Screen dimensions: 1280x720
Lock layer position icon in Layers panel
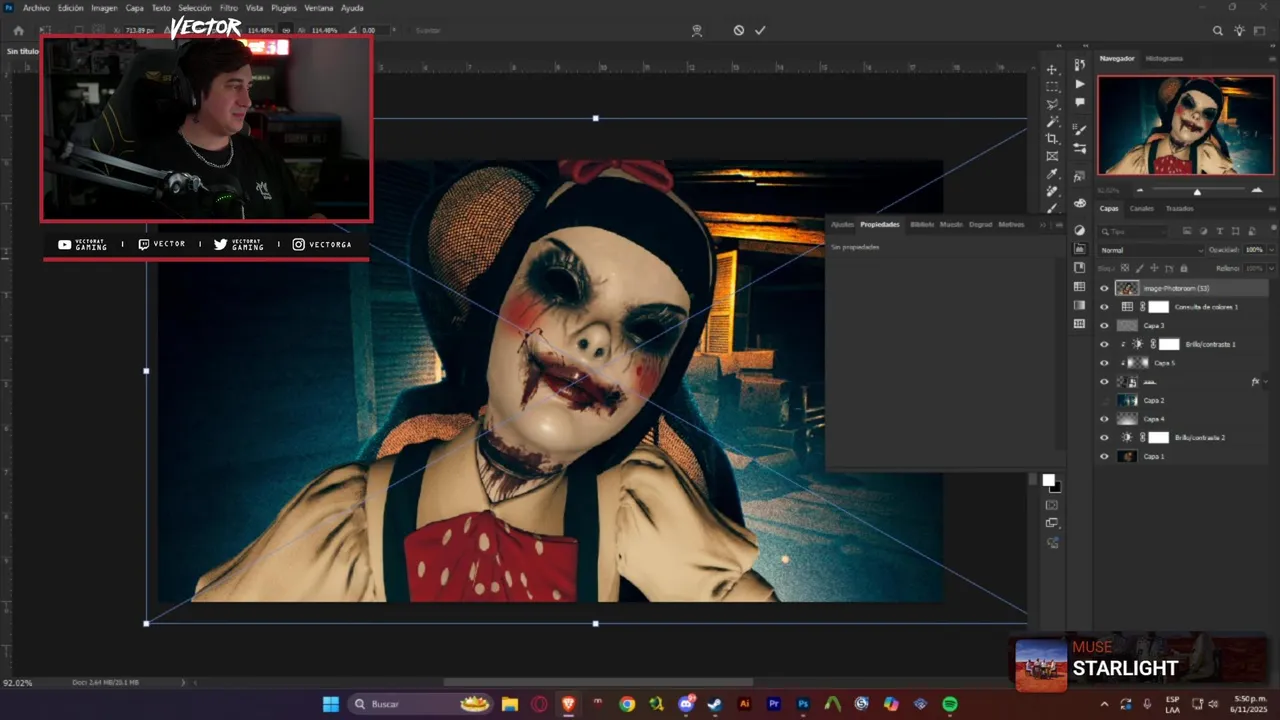tap(1154, 268)
